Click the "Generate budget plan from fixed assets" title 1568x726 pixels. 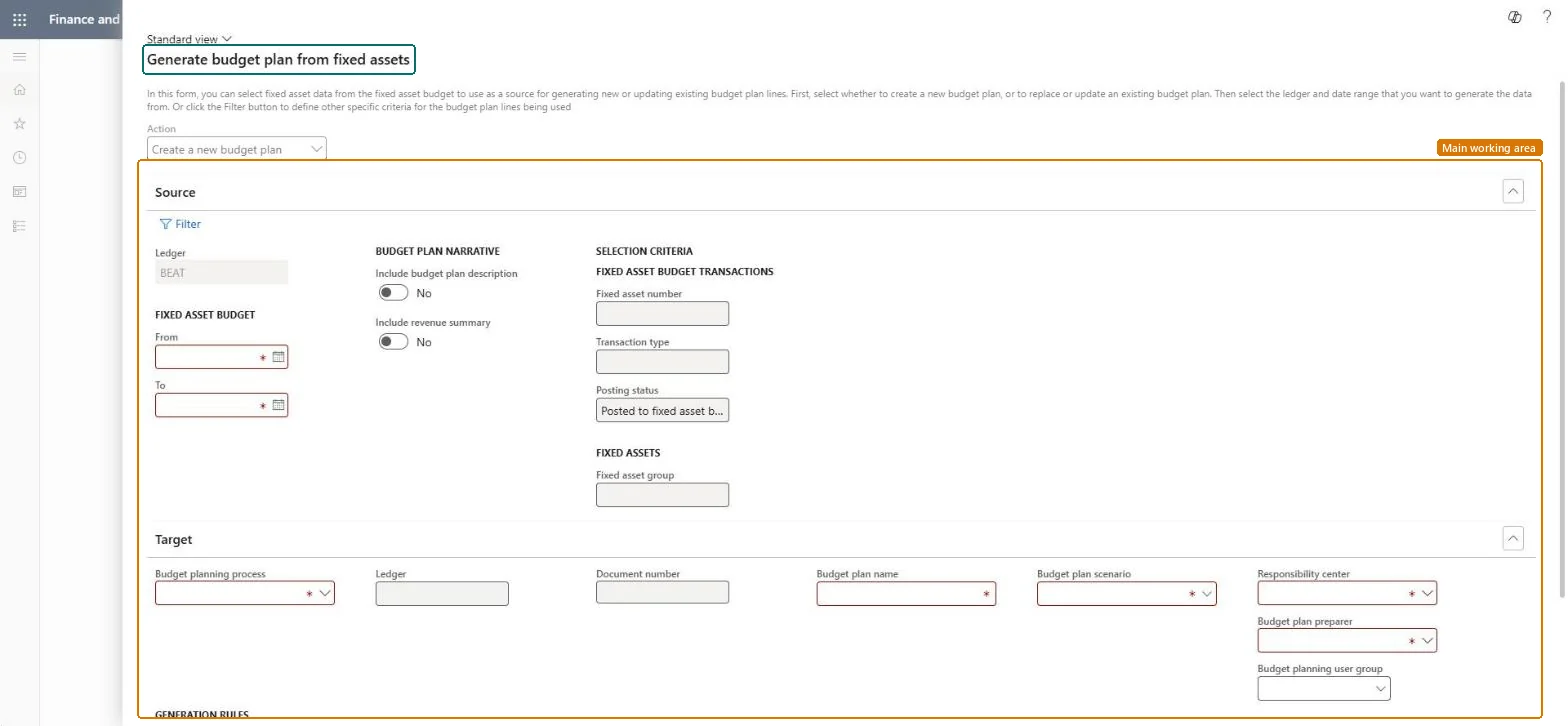(x=278, y=60)
